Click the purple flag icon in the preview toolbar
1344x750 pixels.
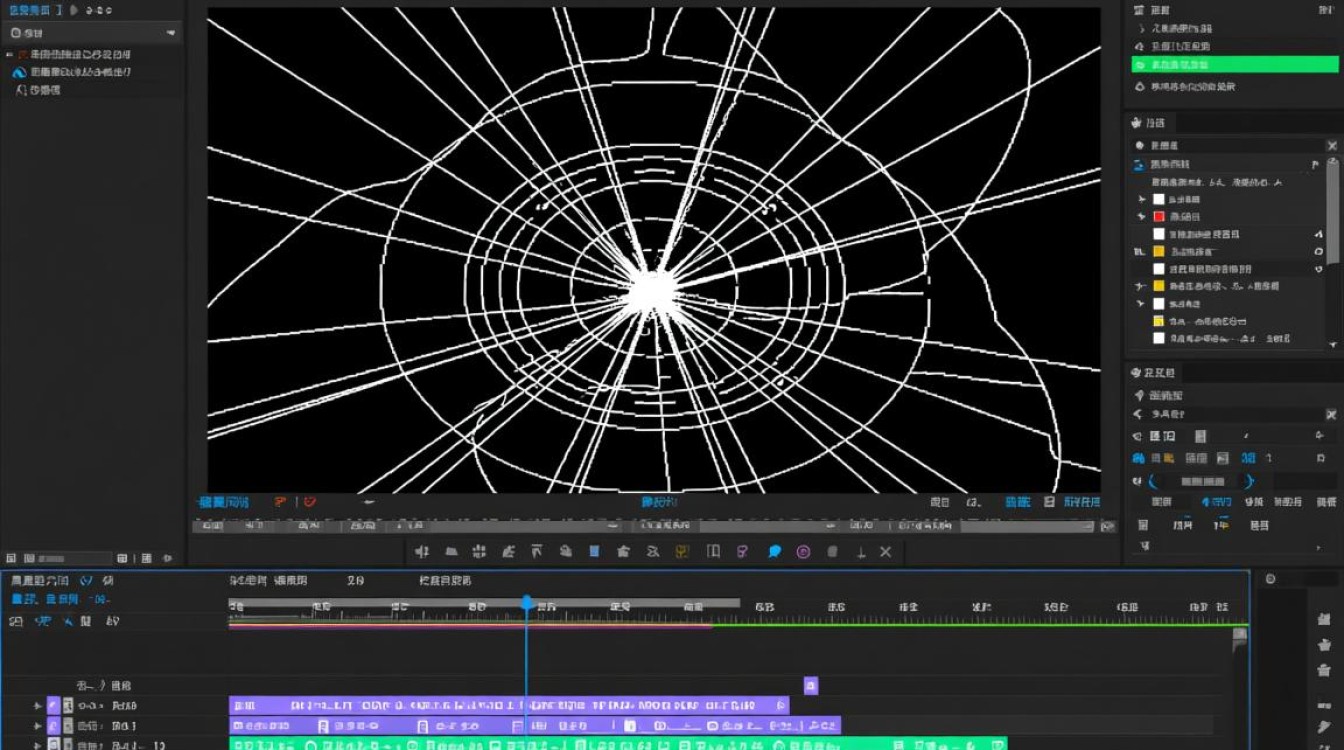(742, 551)
